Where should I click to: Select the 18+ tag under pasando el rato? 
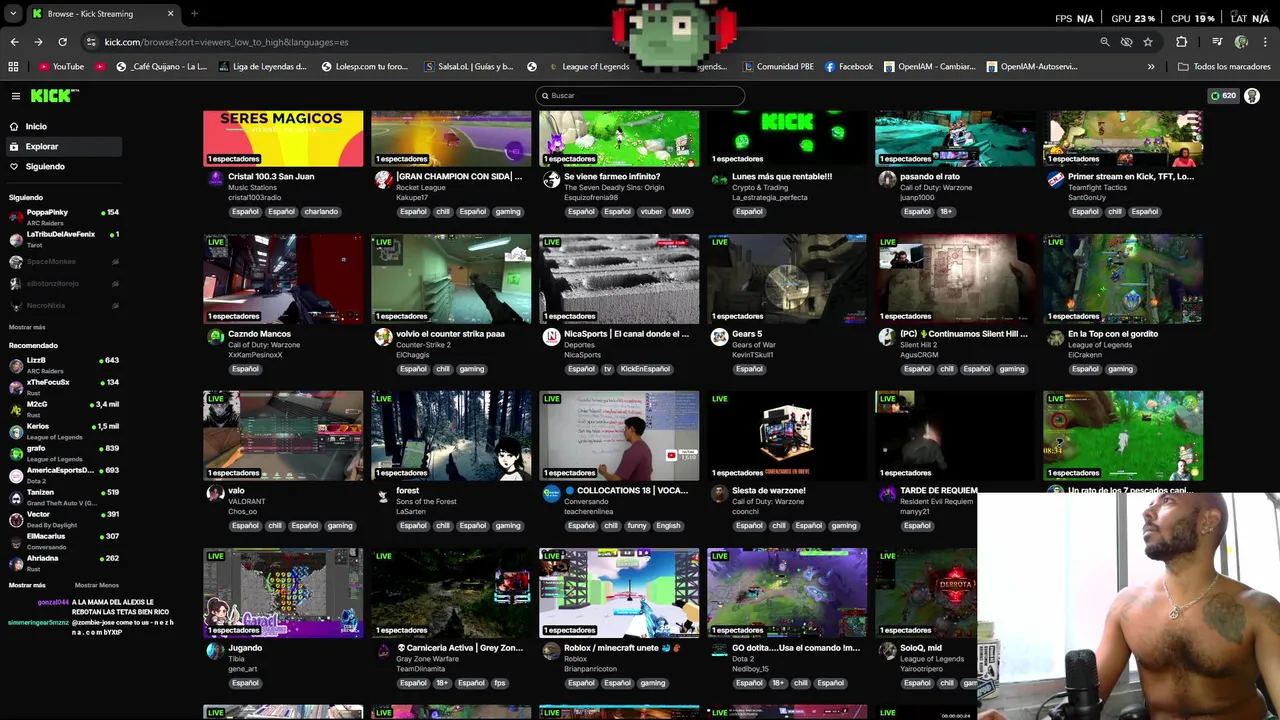coord(946,212)
